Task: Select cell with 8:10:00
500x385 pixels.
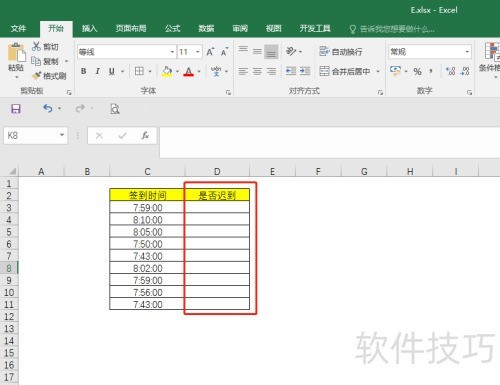Action: pyautogui.click(x=147, y=220)
